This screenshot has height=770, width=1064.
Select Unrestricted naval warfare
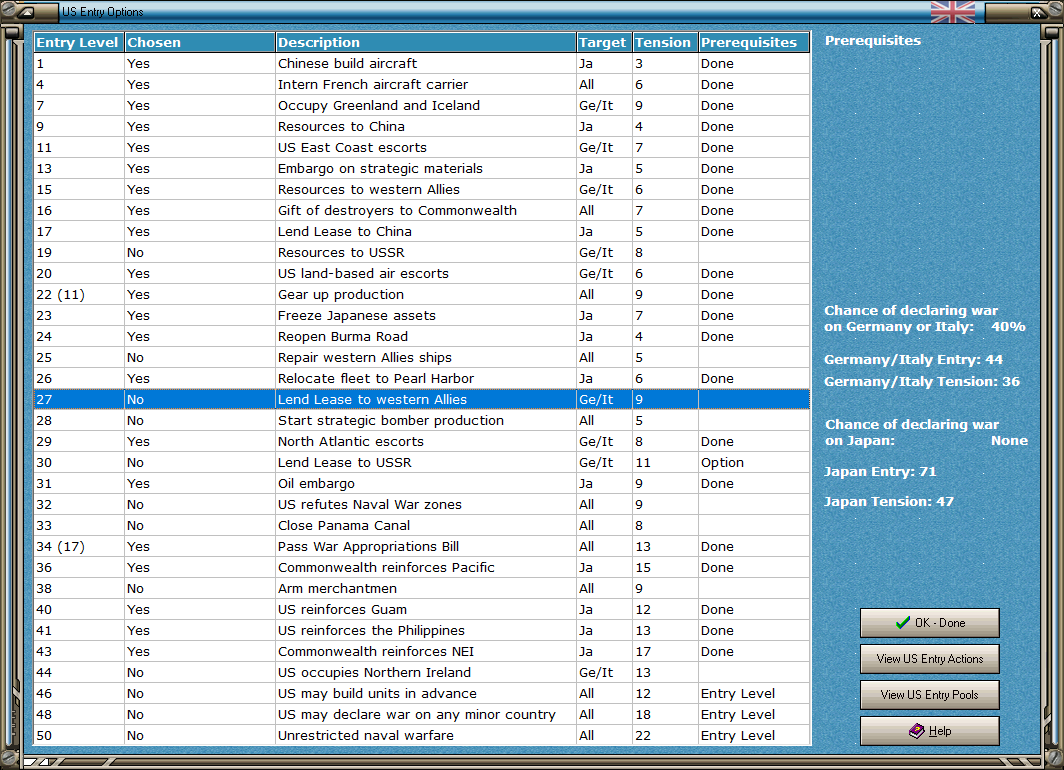pos(421,736)
